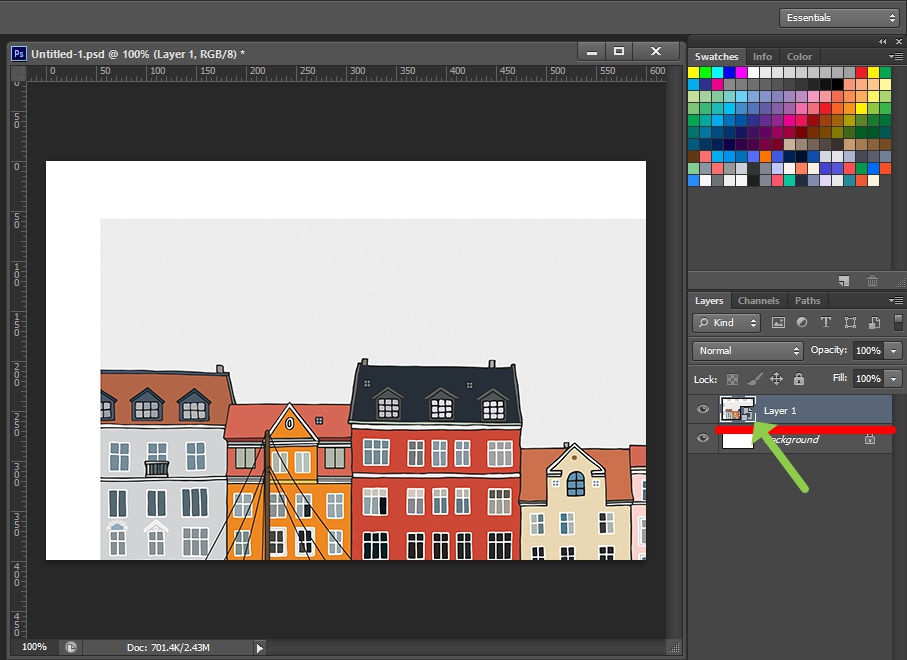907x660 pixels.
Task: Click the Background layer's lock icon
Action: coord(869,439)
